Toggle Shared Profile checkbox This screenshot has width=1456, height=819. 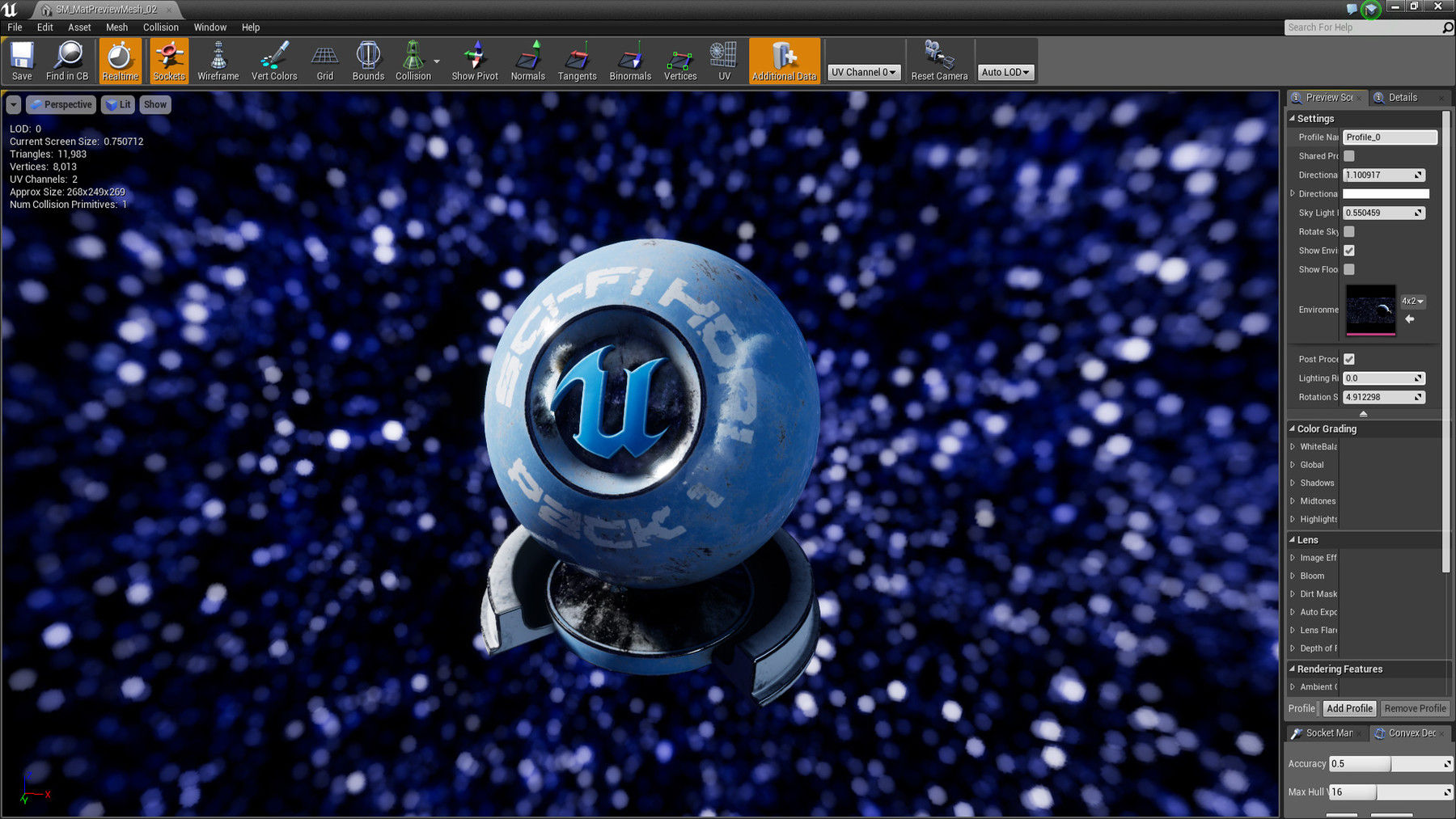click(x=1349, y=156)
